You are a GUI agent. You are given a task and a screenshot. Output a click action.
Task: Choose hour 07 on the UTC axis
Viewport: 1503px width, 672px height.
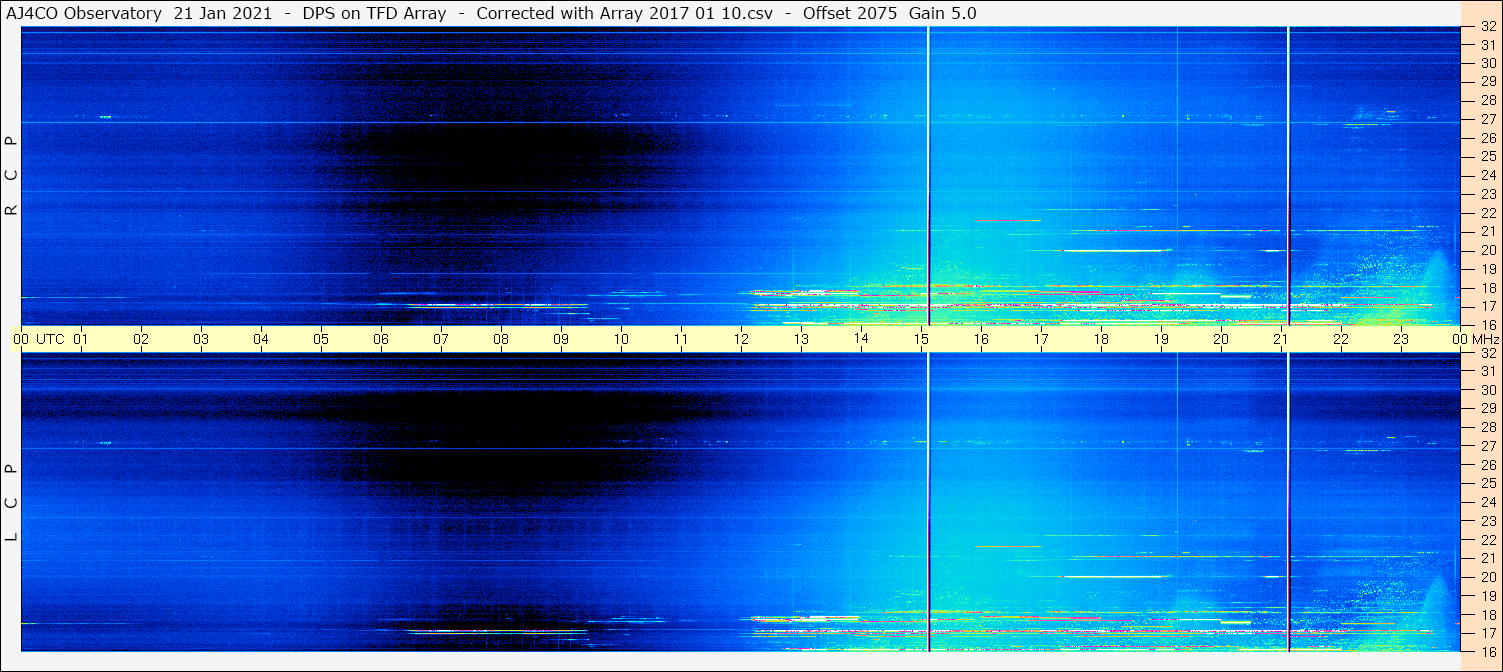click(441, 340)
